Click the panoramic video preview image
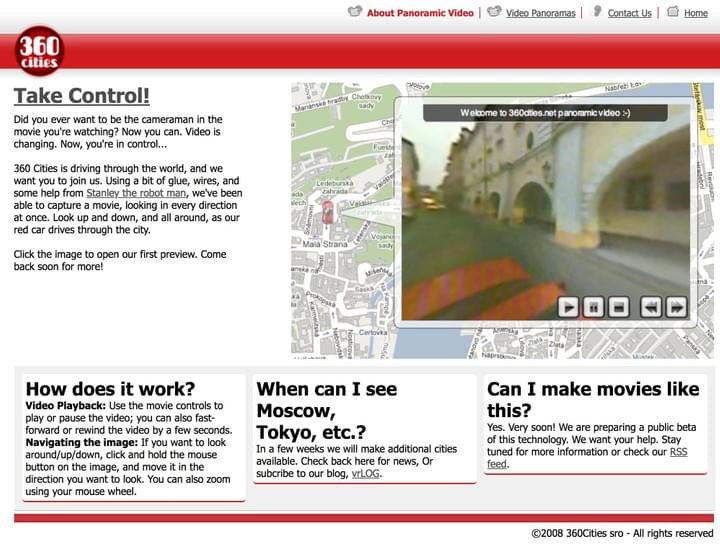720x545 pixels. tap(545, 211)
